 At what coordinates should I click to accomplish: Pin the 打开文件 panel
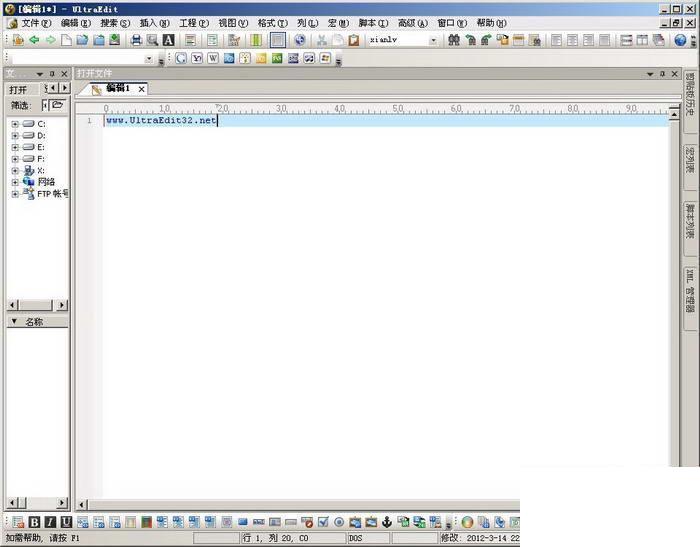662,74
